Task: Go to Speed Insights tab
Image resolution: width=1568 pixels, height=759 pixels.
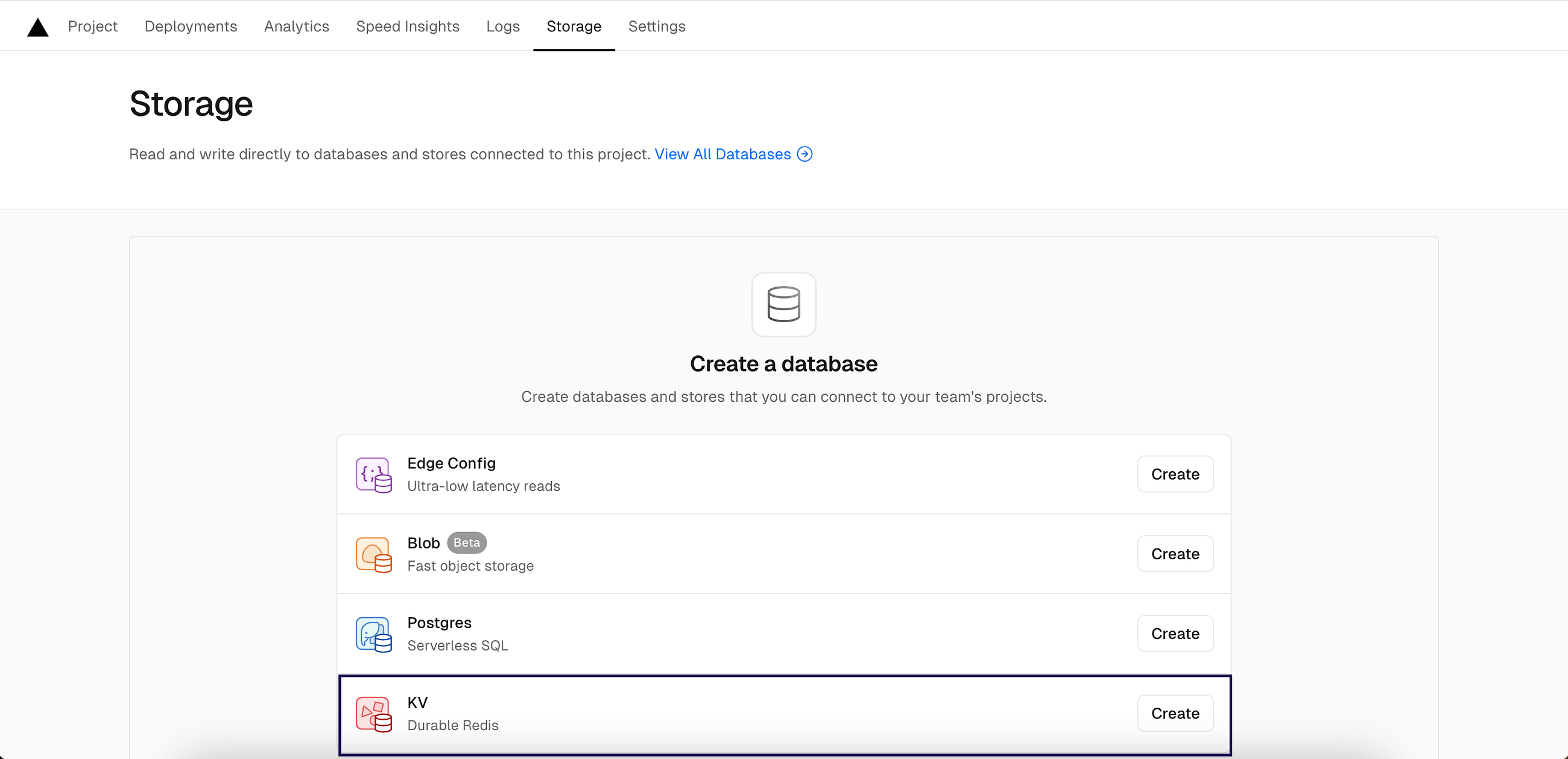Action: click(407, 26)
